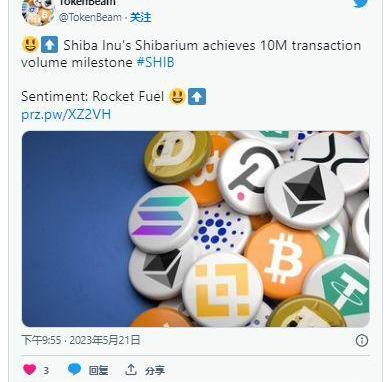Open the @TokenBeam handle
The width and height of the screenshot is (392, 382).
coord(90,17)
